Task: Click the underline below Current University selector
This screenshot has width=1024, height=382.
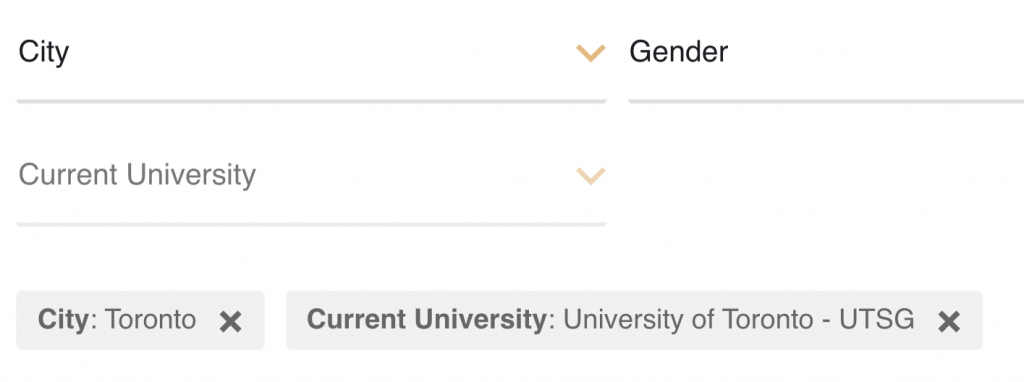Action: tap(312, 224)
